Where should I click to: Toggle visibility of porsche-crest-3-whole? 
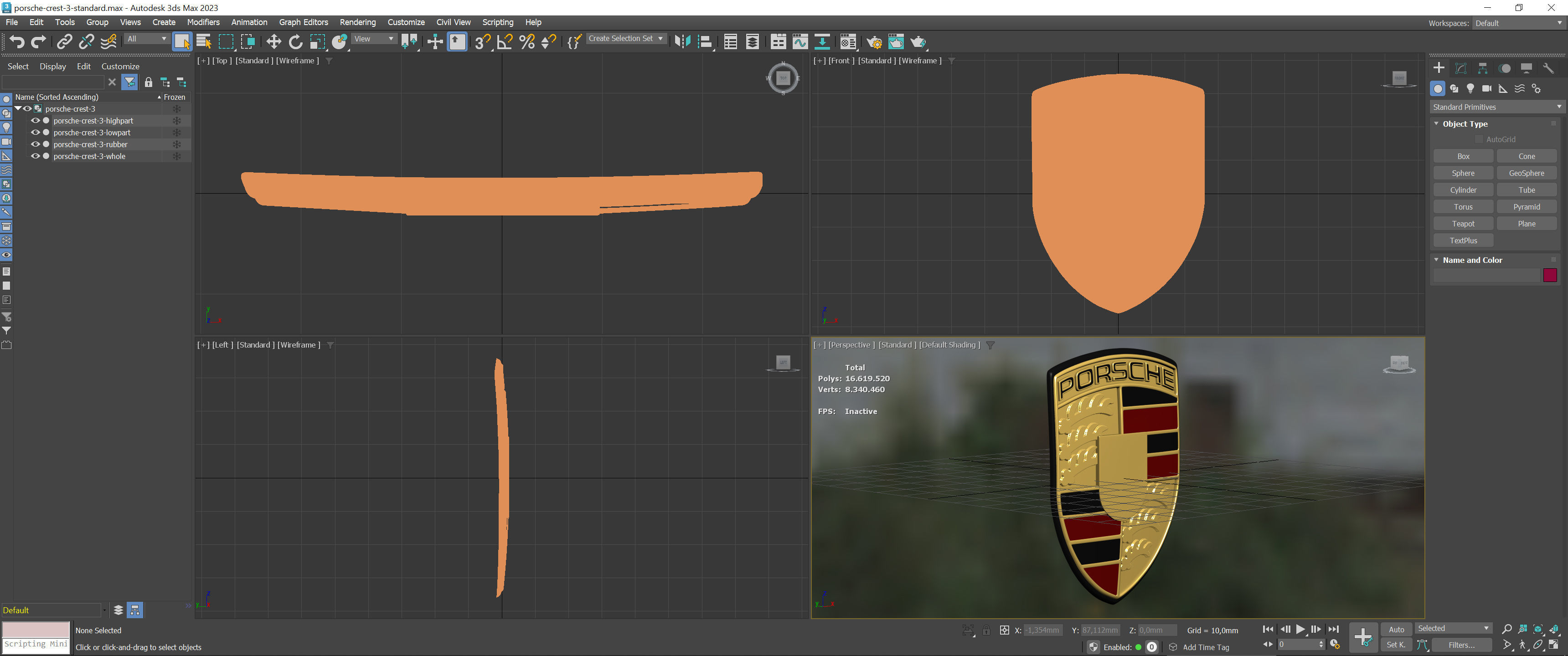tap(35, 156)
